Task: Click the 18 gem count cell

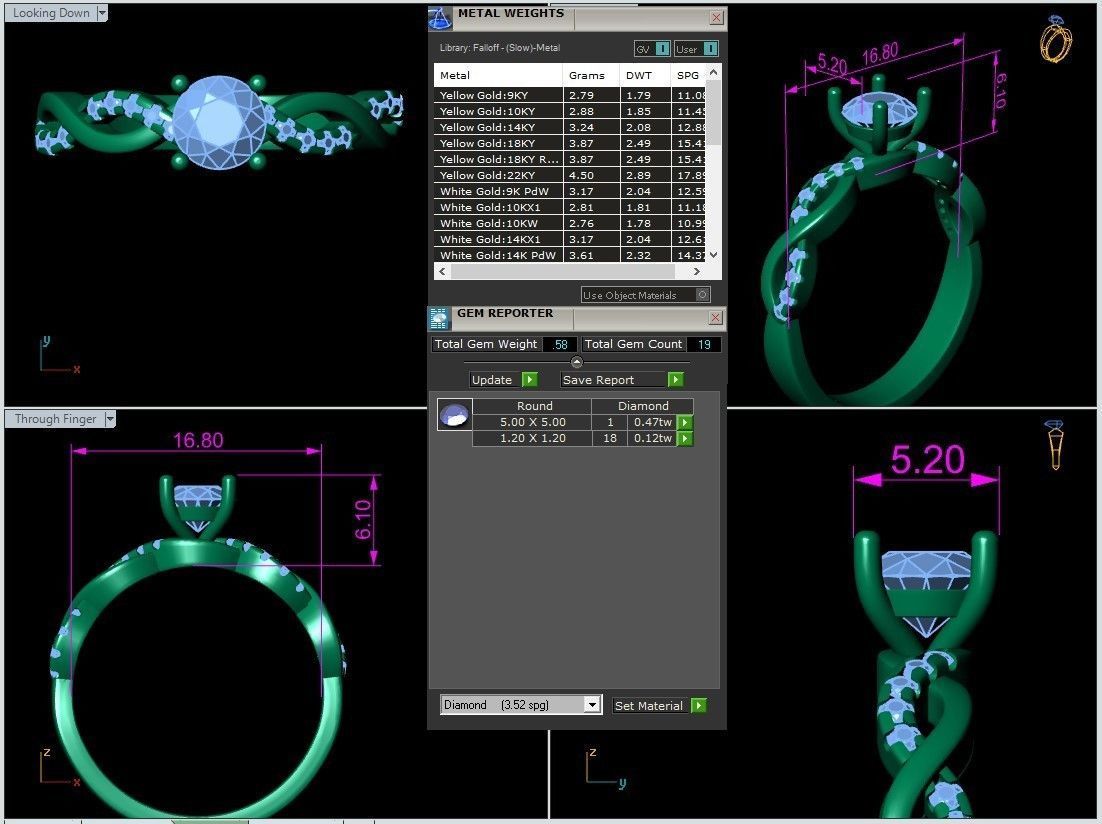Action: click(x=610, y=438)
